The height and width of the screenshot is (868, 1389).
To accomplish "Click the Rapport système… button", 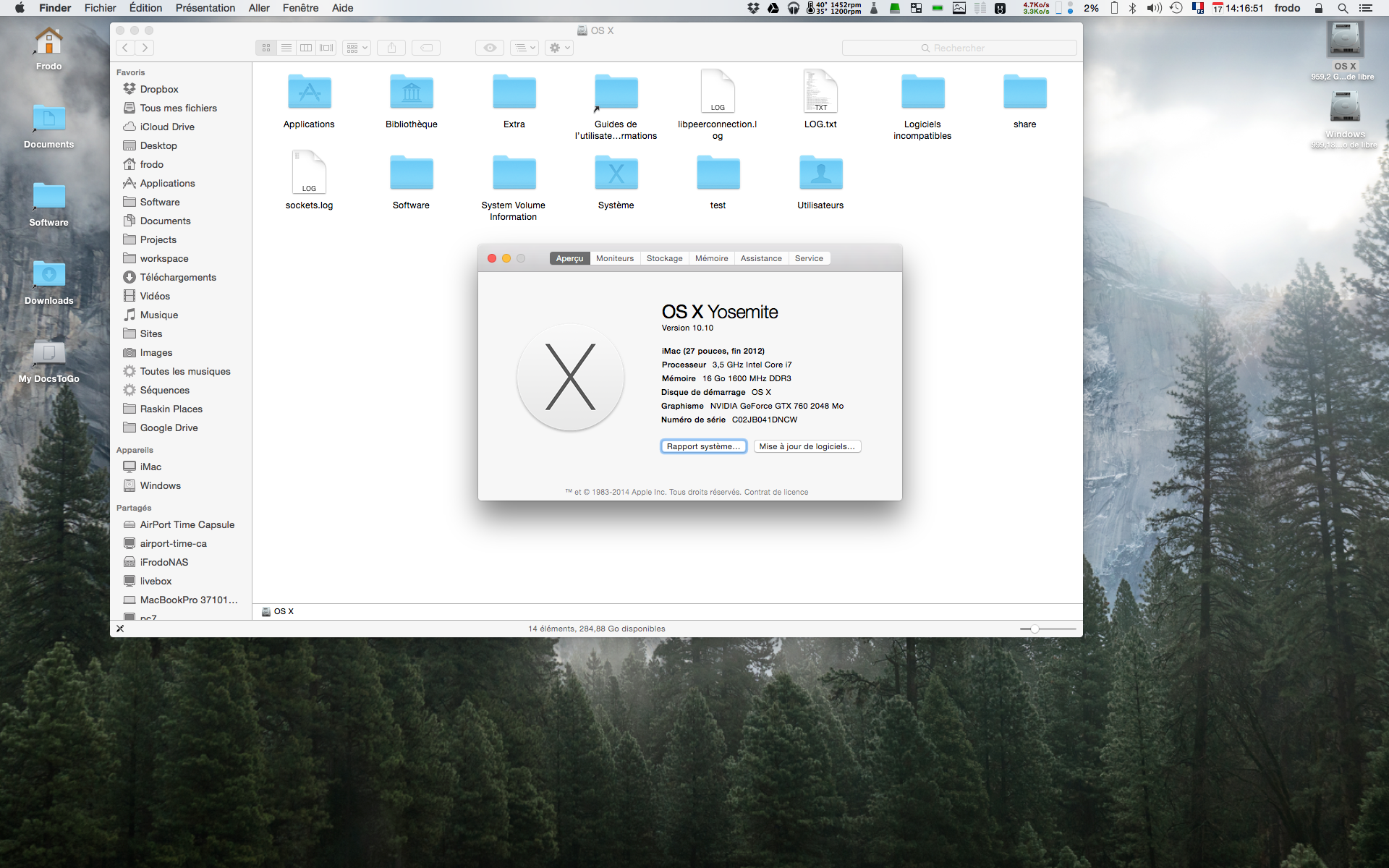I will 703,446.
